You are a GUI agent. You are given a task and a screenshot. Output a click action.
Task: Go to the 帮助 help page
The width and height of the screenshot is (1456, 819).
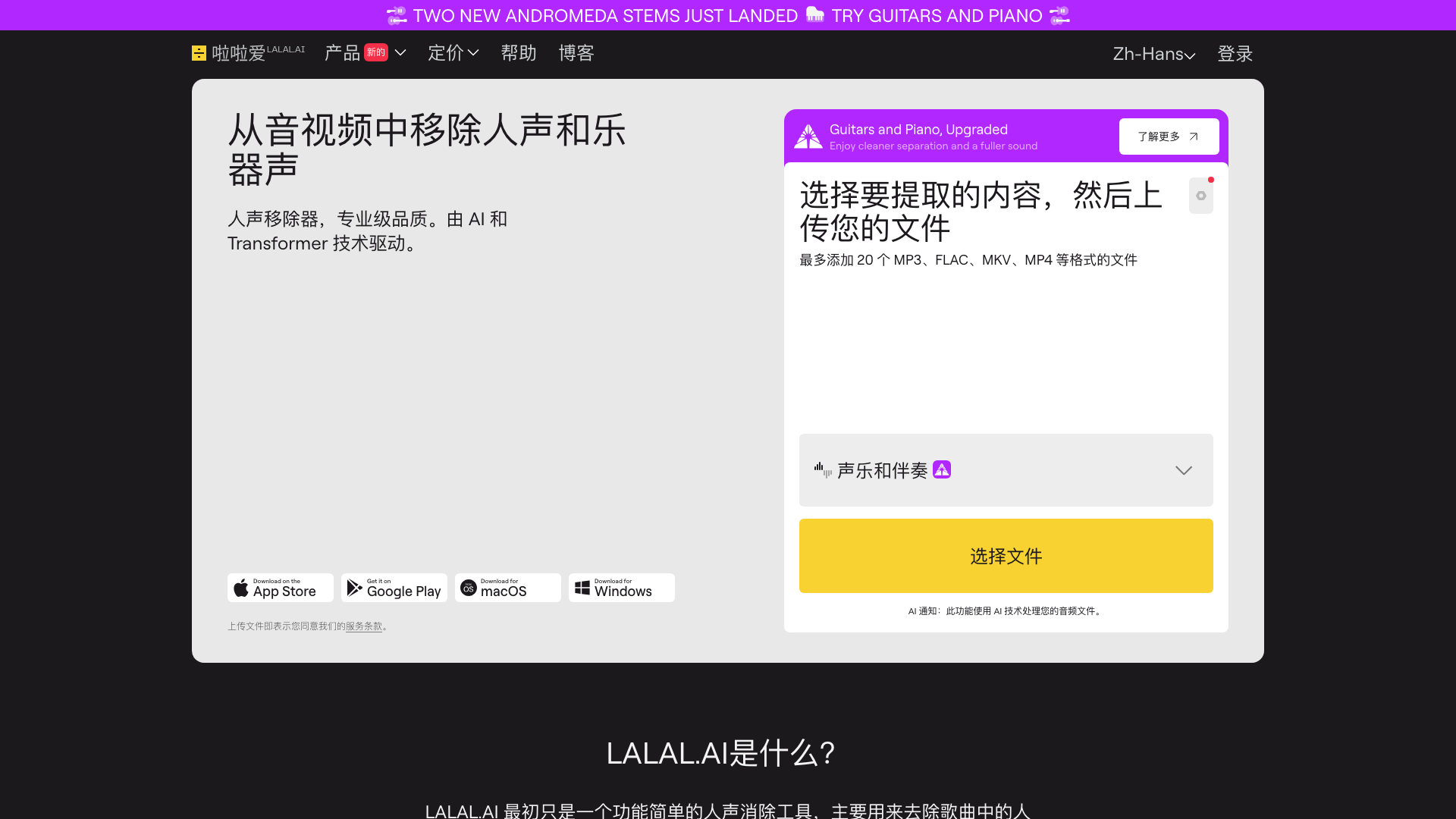tap(519, 53)
